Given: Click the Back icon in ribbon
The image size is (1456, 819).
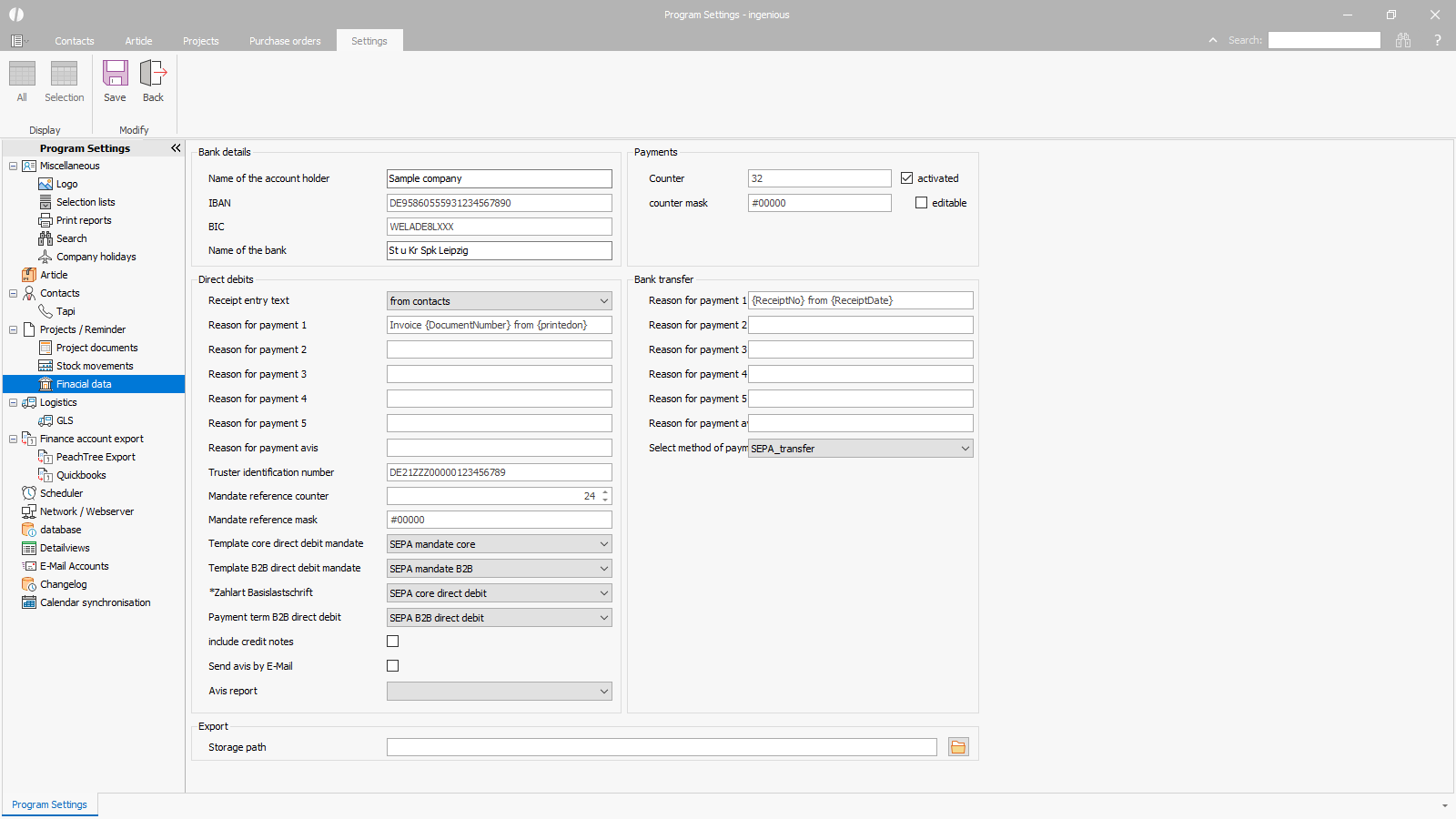Looking at the screenshot, I should (153, 74).
